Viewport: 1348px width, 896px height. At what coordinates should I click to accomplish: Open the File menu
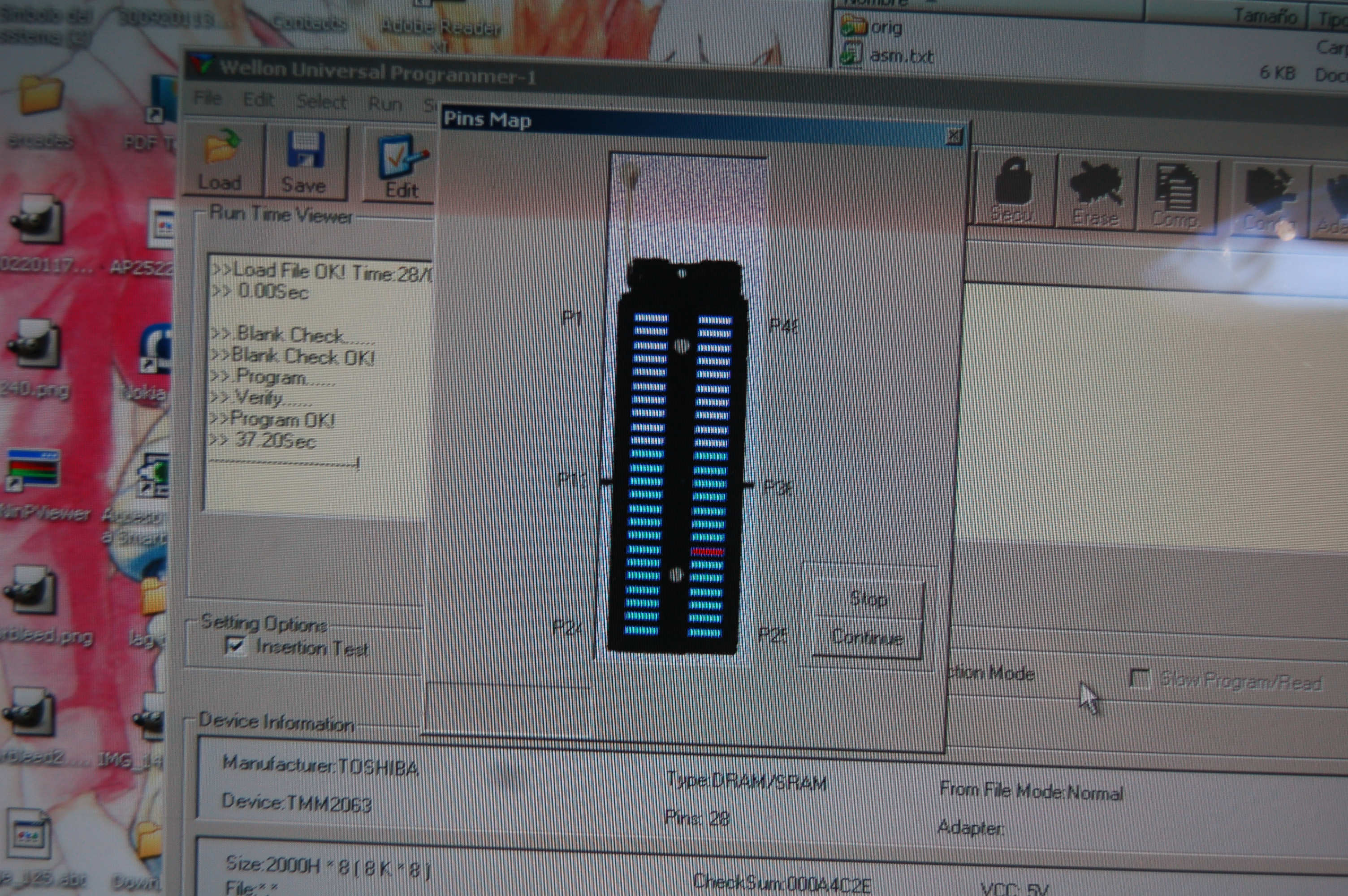(x=207, y=99)
